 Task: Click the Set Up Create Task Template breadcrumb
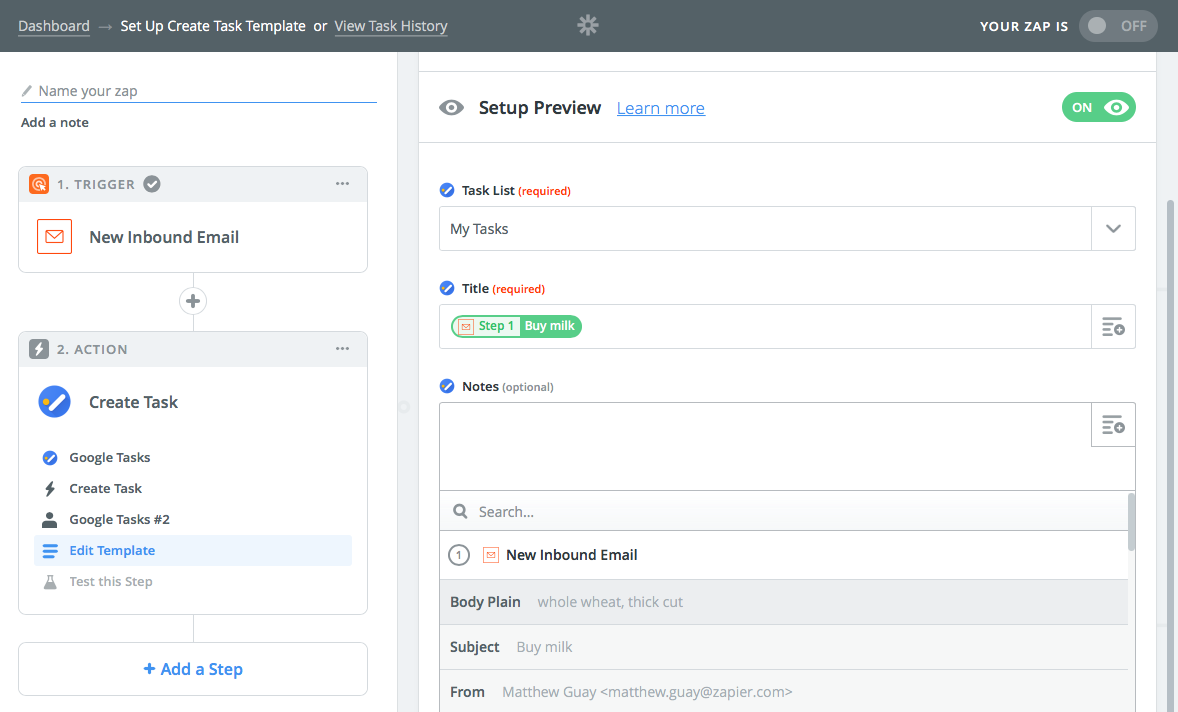pyautogui.click(x=213, y=26)
